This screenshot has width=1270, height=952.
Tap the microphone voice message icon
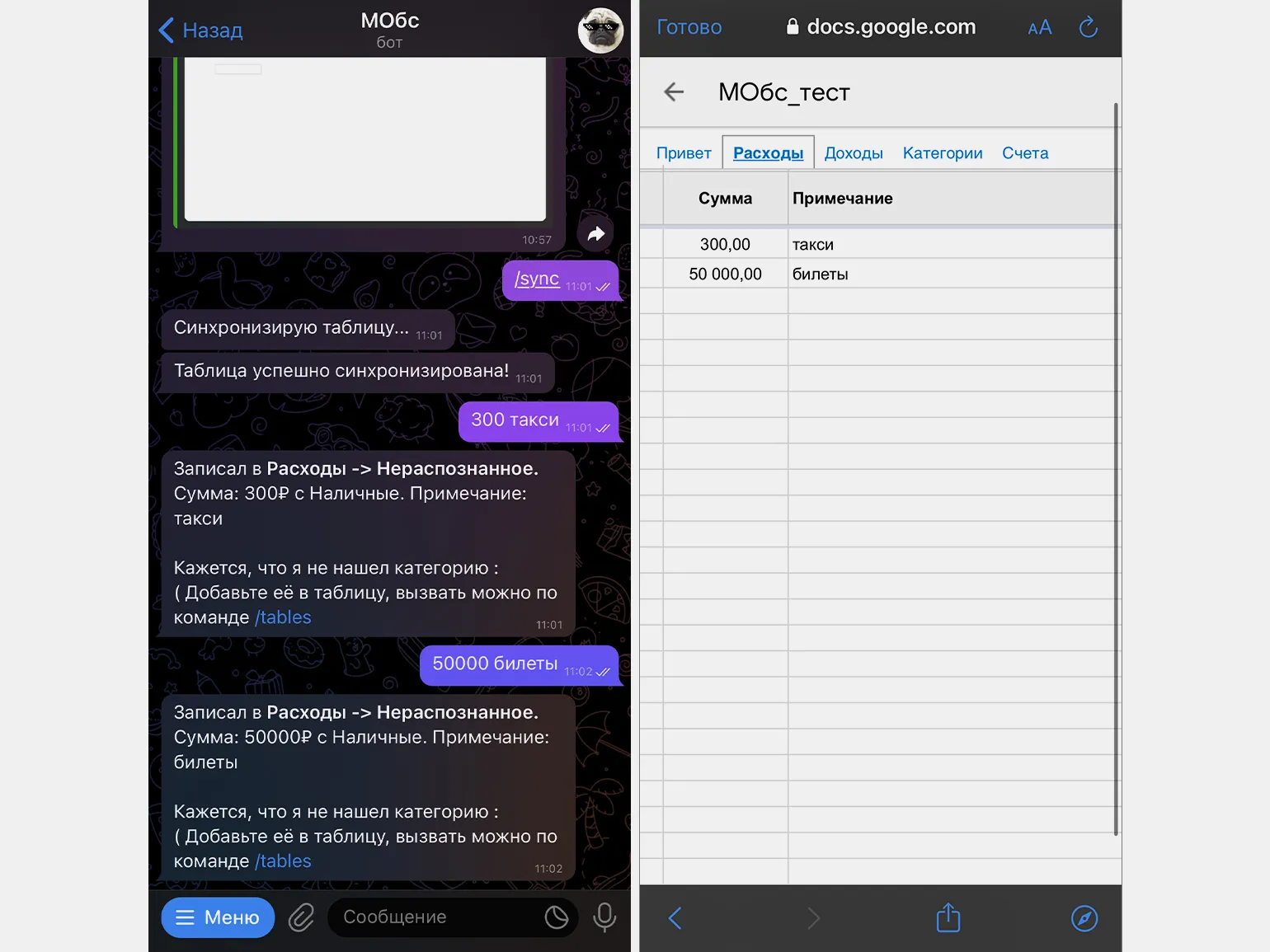click(604, 917)
